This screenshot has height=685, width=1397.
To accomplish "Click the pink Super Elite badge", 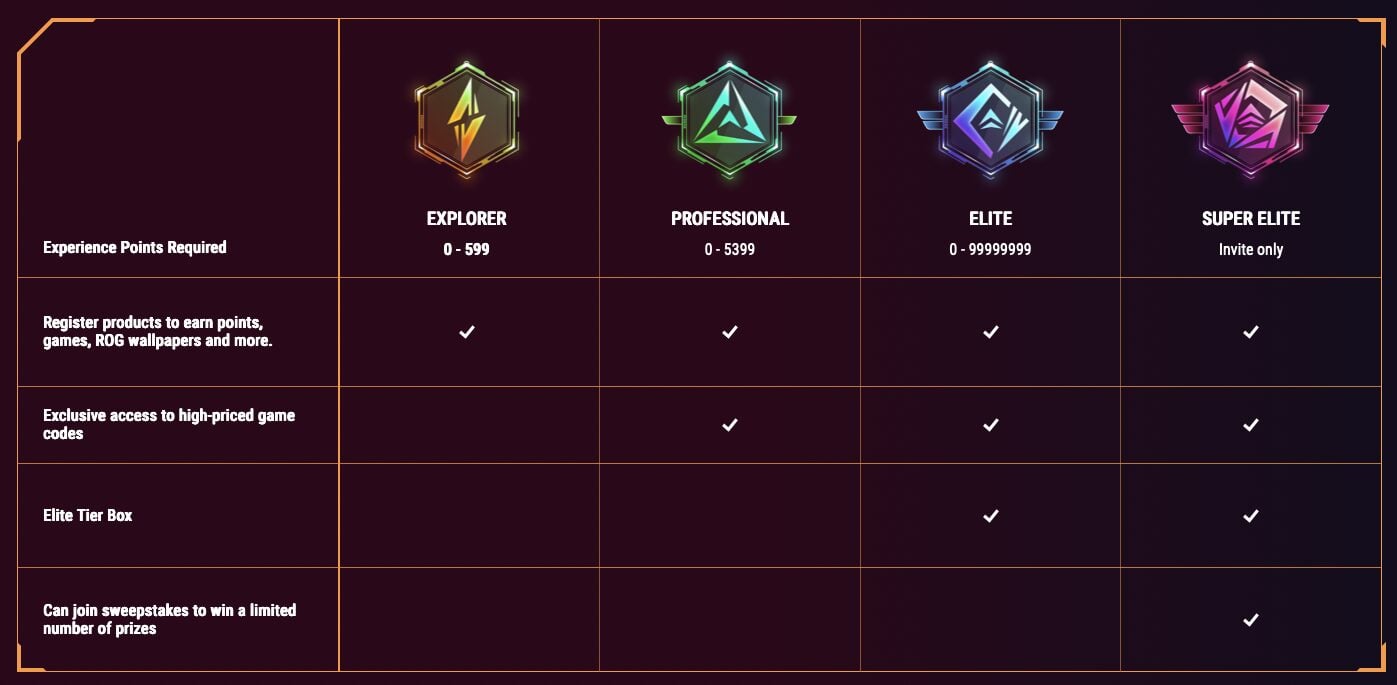I will click(x=1250, y=119).
